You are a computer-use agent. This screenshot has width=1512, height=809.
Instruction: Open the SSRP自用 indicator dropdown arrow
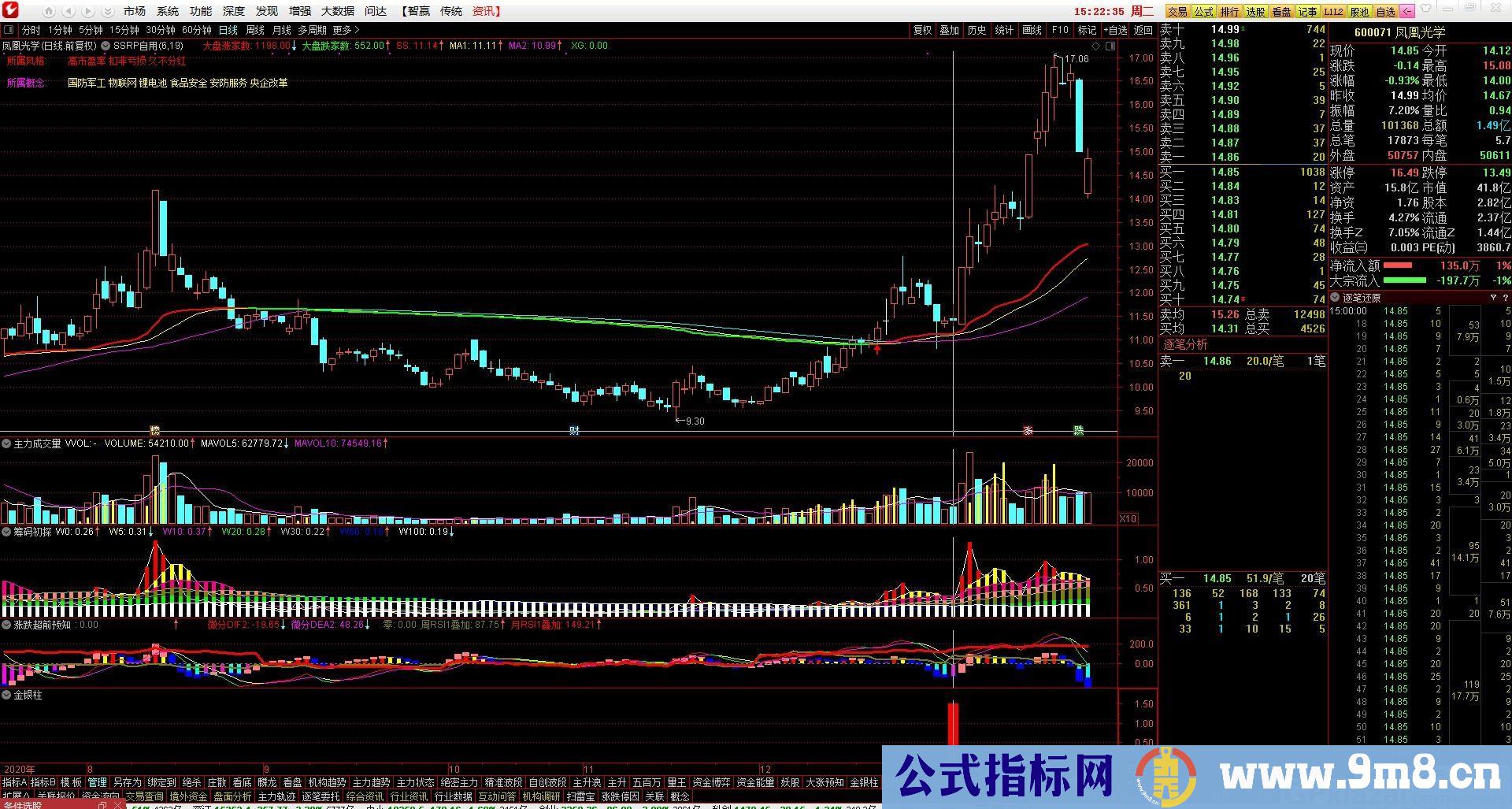[x=106, y=46]
